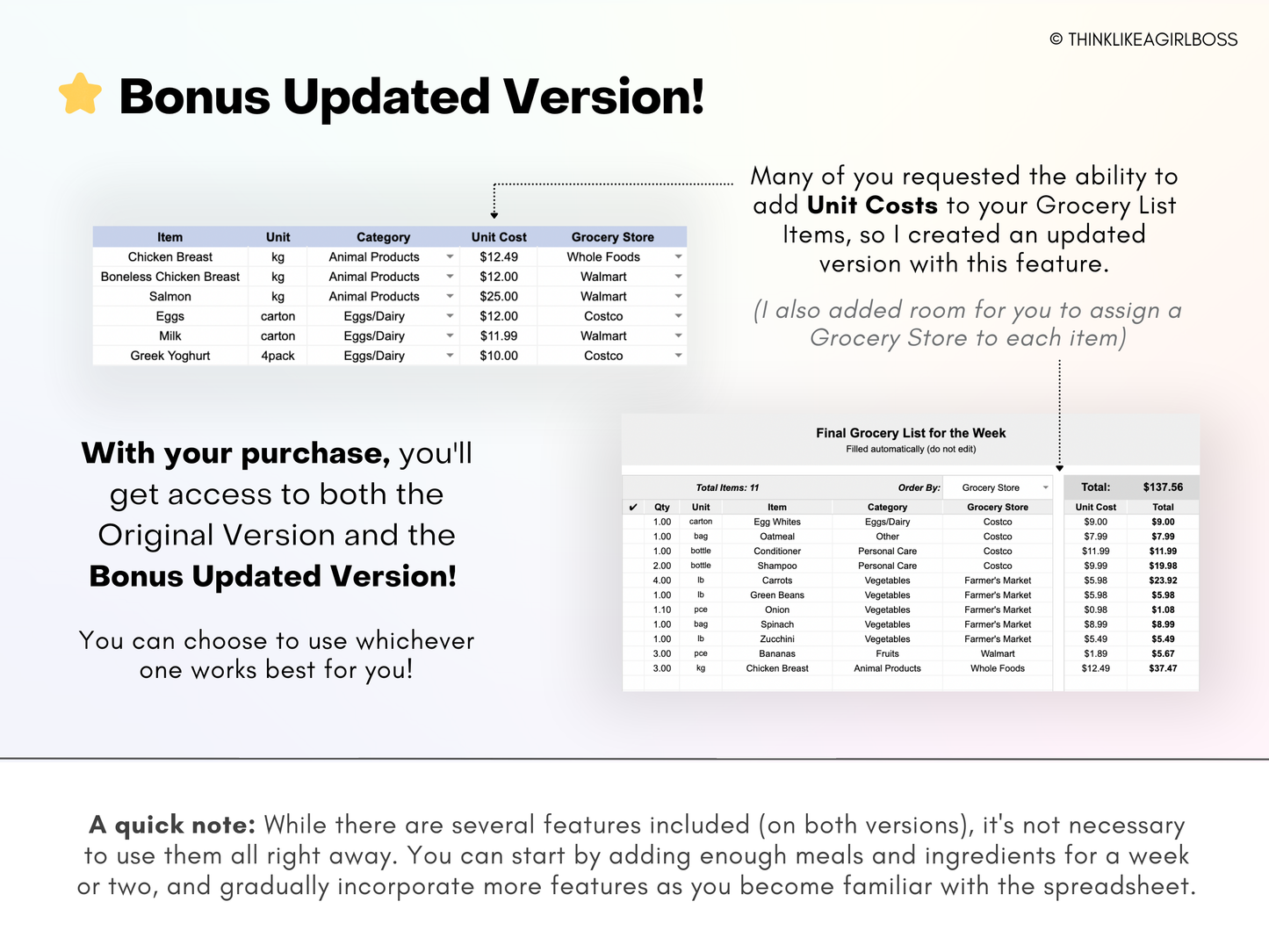Screen dimensions: 1269x952
Task: Click the Unit Cost column header
Action: tap(1095, 507)
